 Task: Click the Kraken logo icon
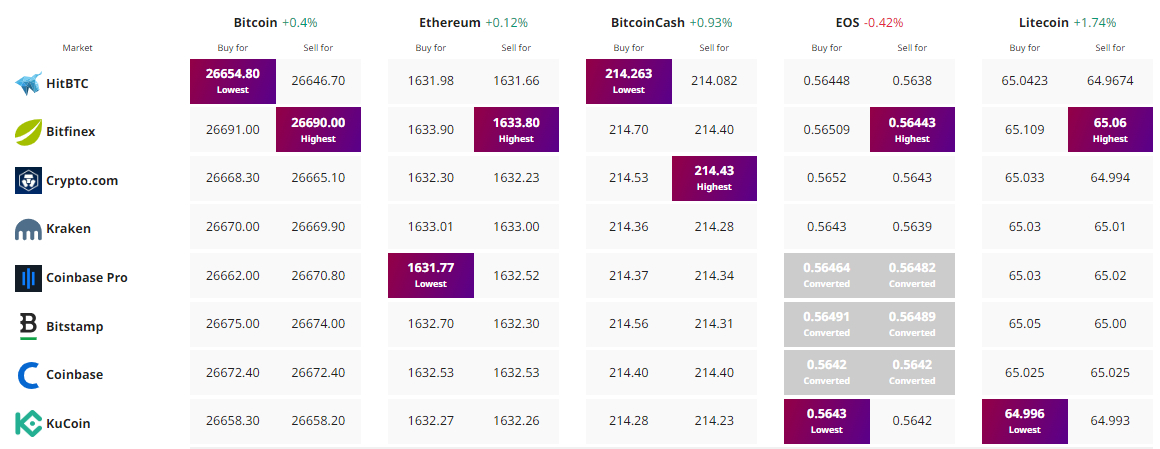point(27,229)
